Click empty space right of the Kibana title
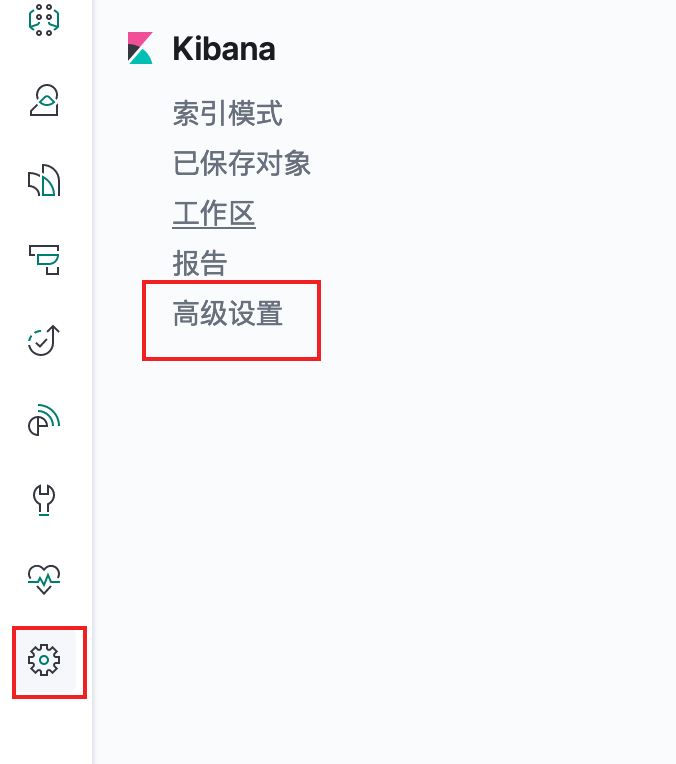The image size is (676, 764). (x=463, y=49)
